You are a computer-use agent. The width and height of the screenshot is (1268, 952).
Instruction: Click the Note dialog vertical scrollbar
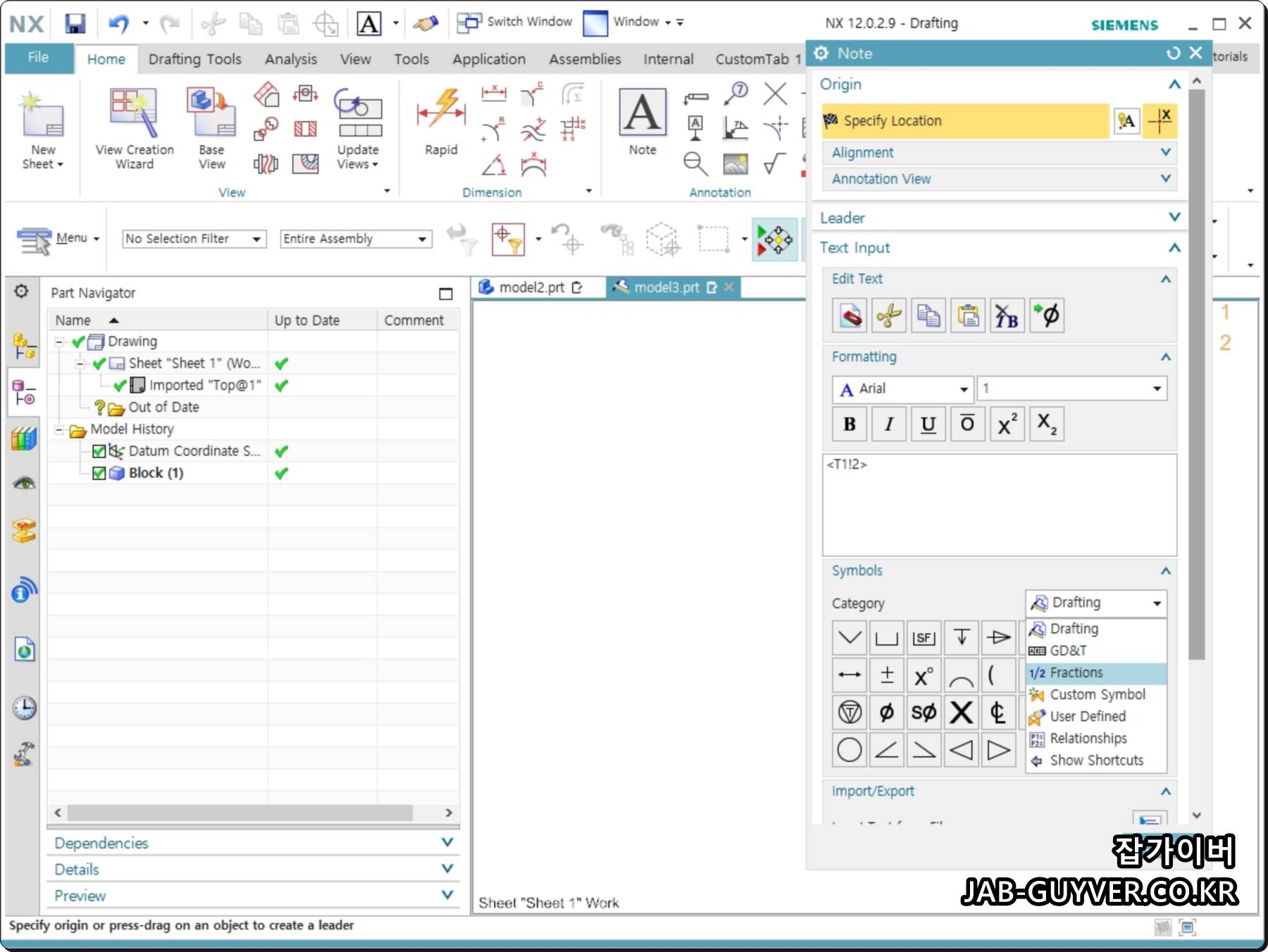coord(1196,373)
